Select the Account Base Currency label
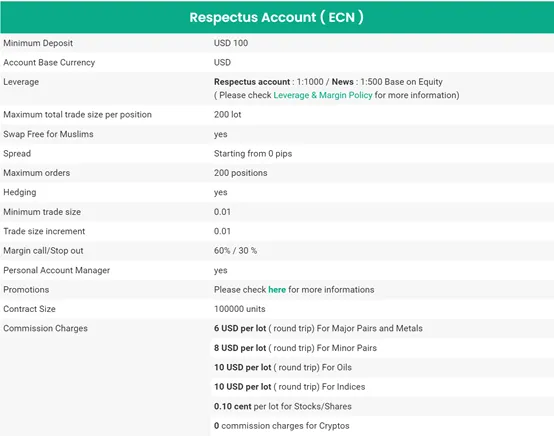 [x=49, y=63]
